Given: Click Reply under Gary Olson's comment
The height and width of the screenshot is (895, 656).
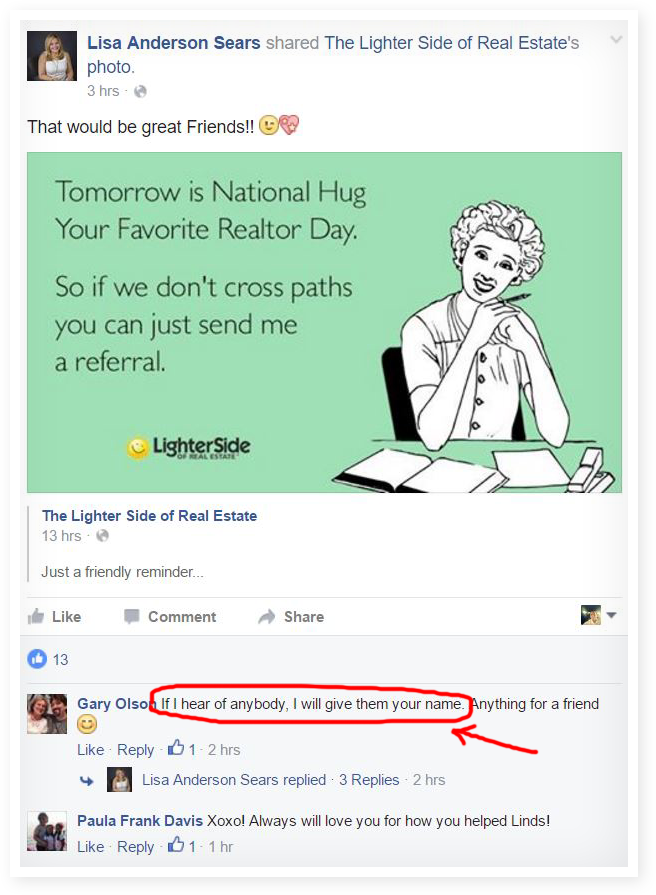Looking at the screenshot, I should 135,749.
